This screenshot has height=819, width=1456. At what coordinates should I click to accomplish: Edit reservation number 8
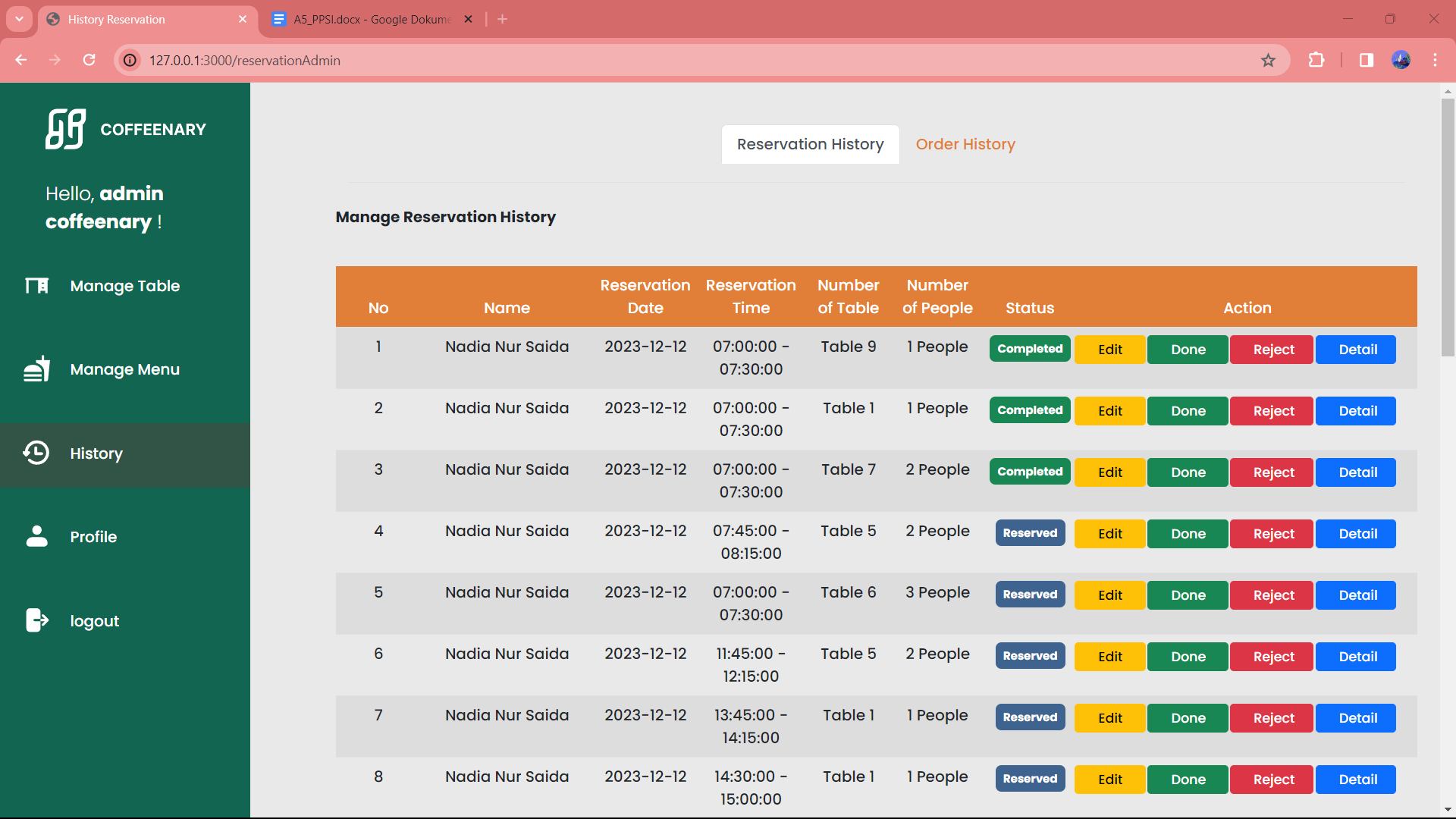point(1109,780)
